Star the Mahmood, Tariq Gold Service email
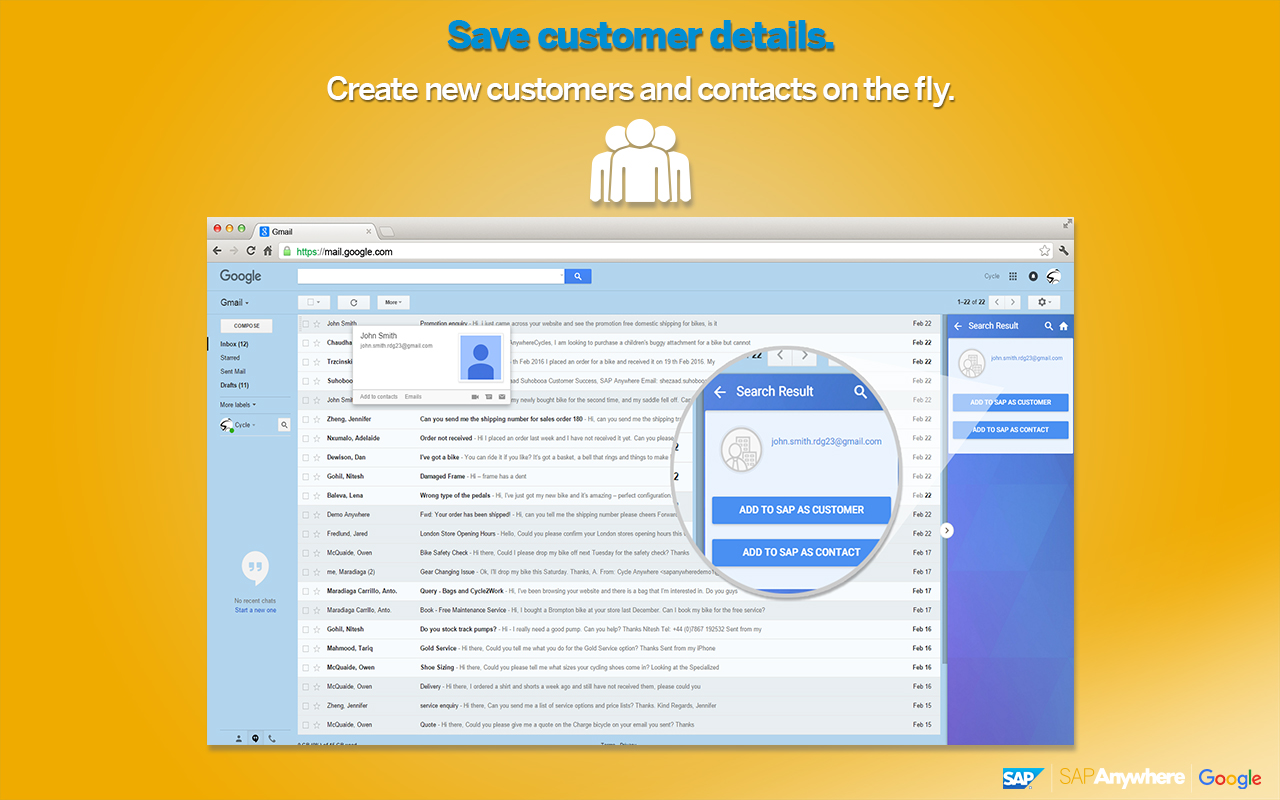 tap(317, 648)
